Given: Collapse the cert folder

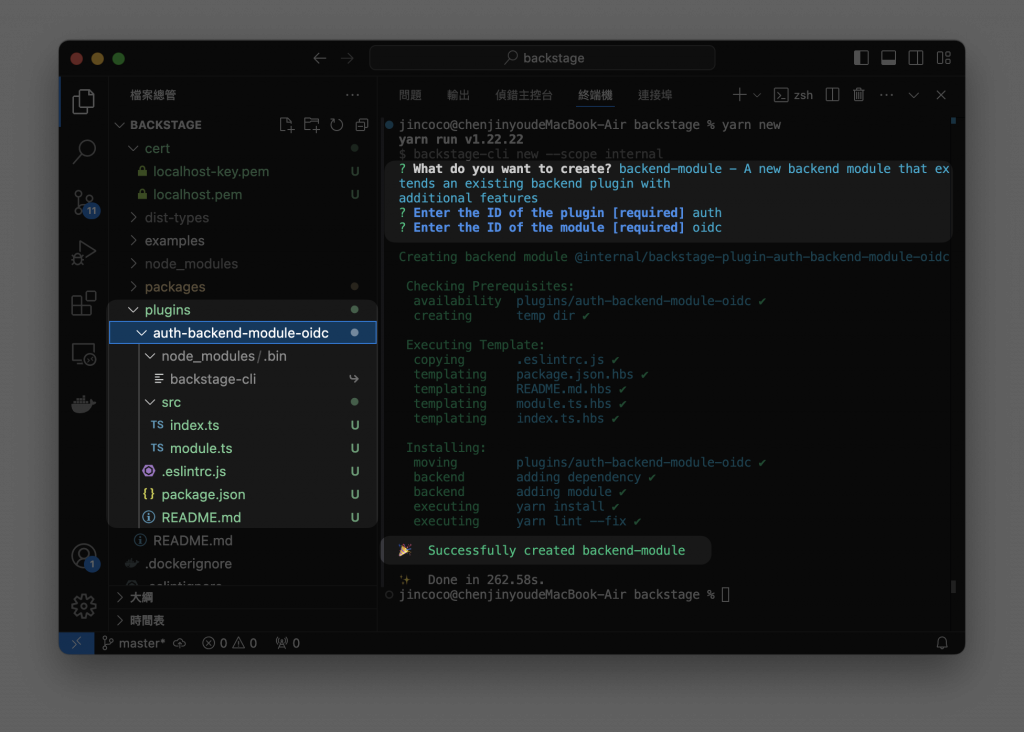Looking at the screenshot, I should 243,148.
